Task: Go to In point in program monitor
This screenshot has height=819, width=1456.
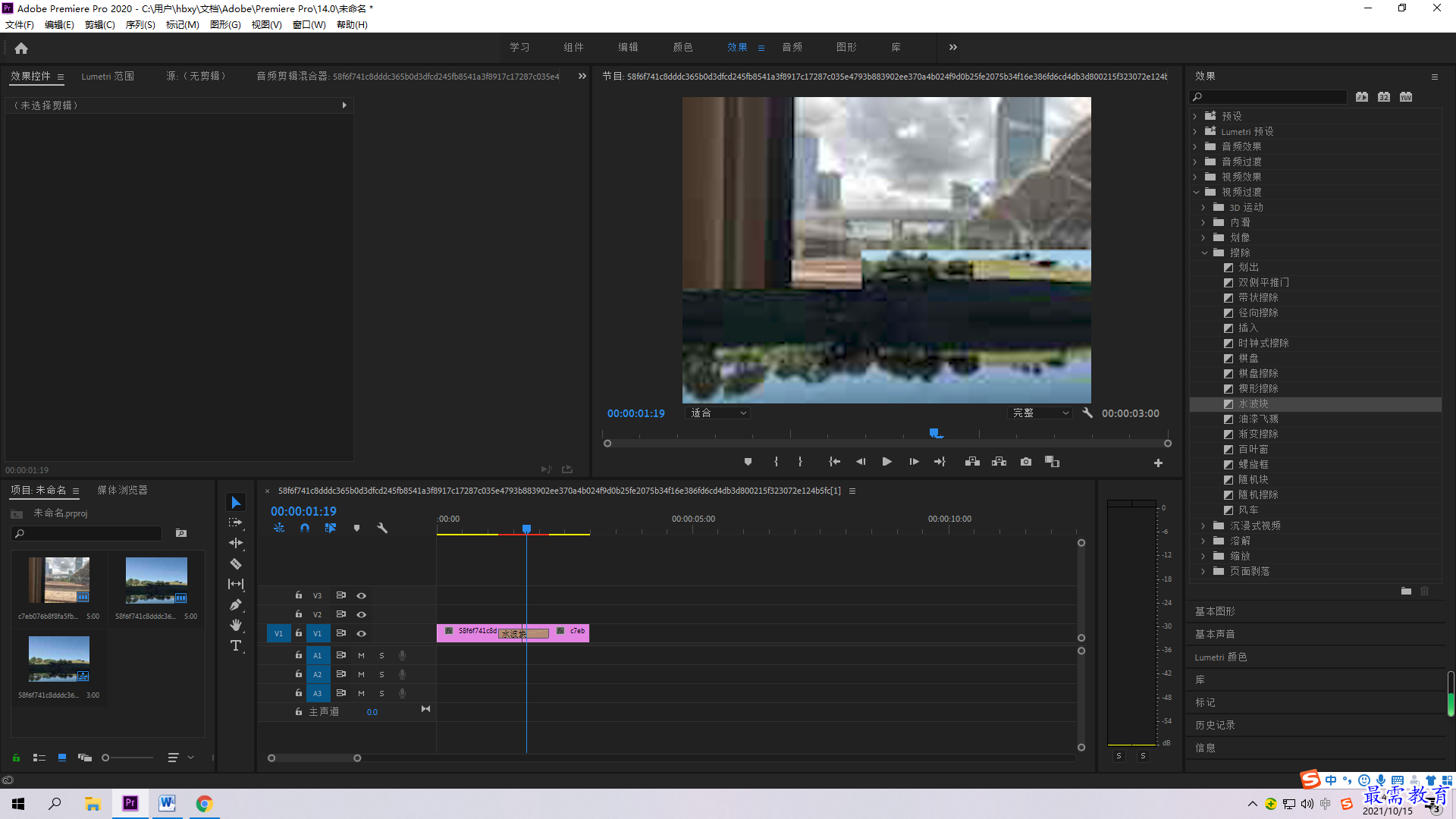Action: [834, 462]
